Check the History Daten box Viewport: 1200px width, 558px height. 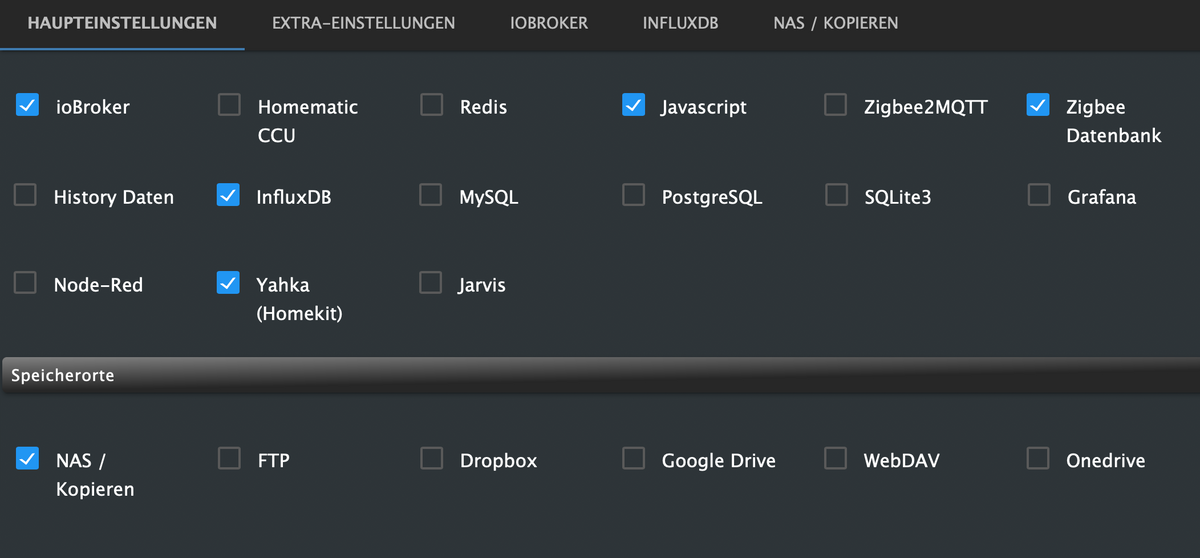click(x=25, y=195)
